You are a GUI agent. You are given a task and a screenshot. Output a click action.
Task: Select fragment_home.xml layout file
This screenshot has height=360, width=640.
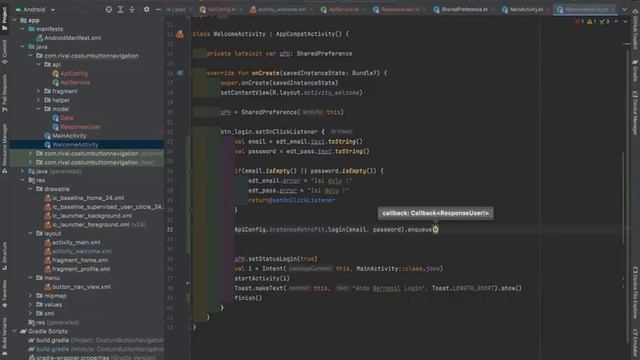click(76, 260)
